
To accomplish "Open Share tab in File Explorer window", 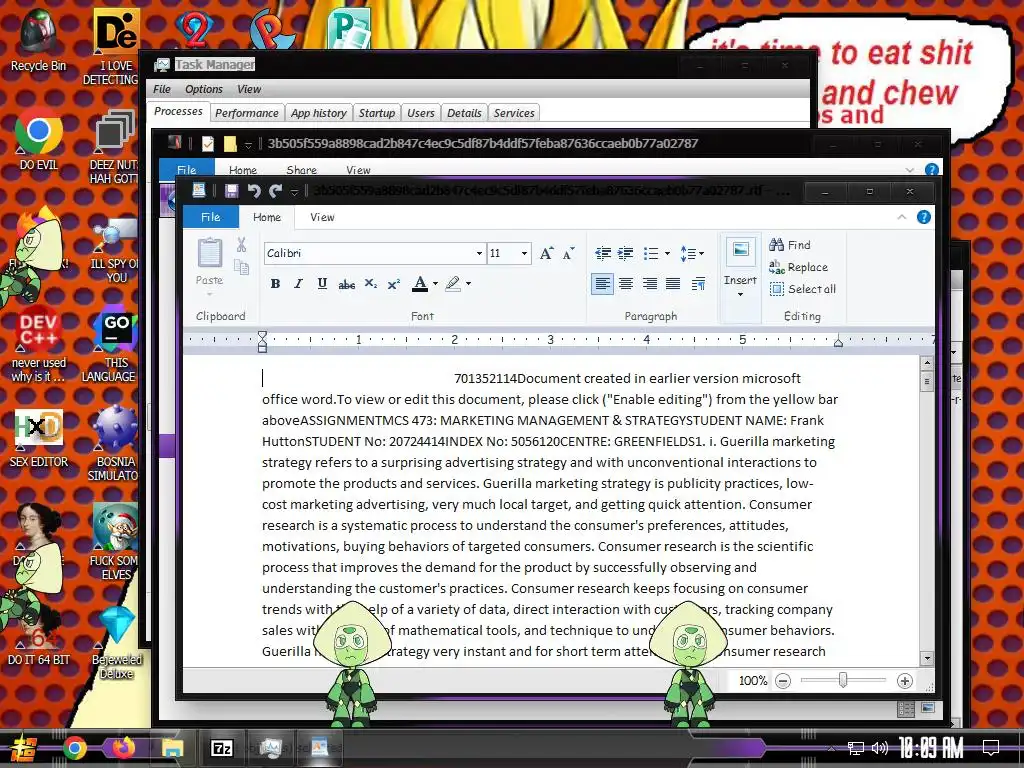I will 301,170.
